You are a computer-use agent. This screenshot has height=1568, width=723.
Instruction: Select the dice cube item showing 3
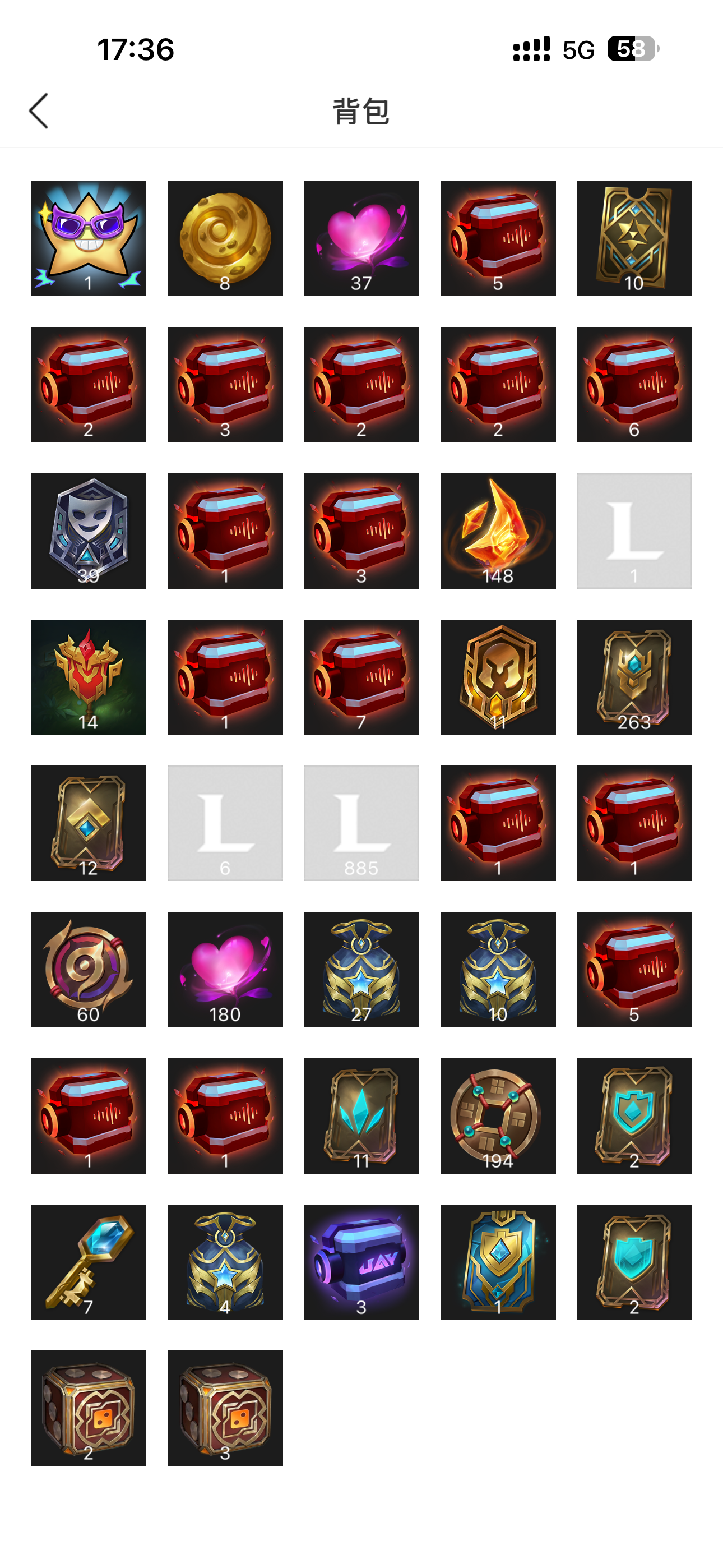tap(225, 1408)
